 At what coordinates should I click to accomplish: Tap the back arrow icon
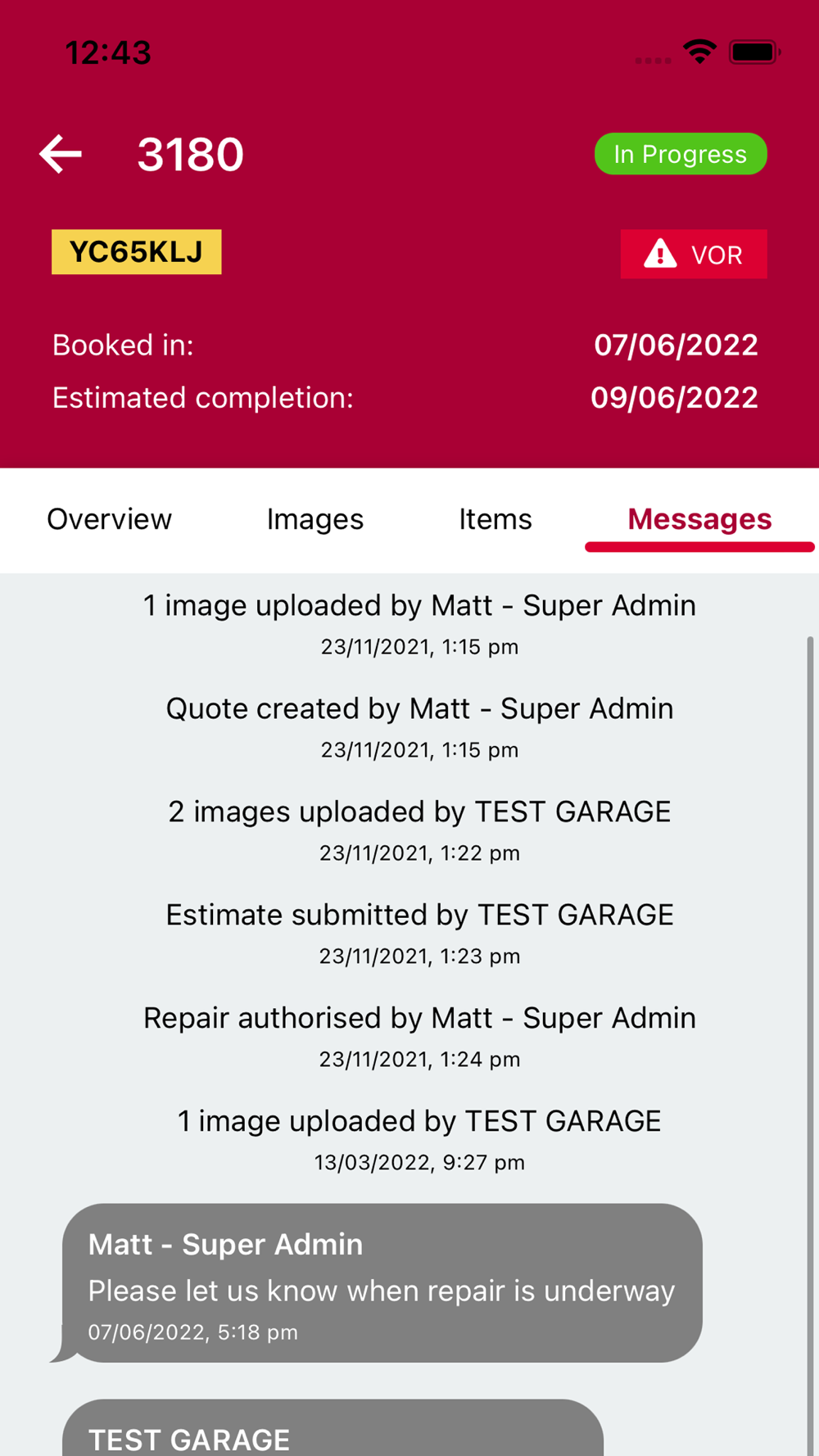(x=61, y=154)
